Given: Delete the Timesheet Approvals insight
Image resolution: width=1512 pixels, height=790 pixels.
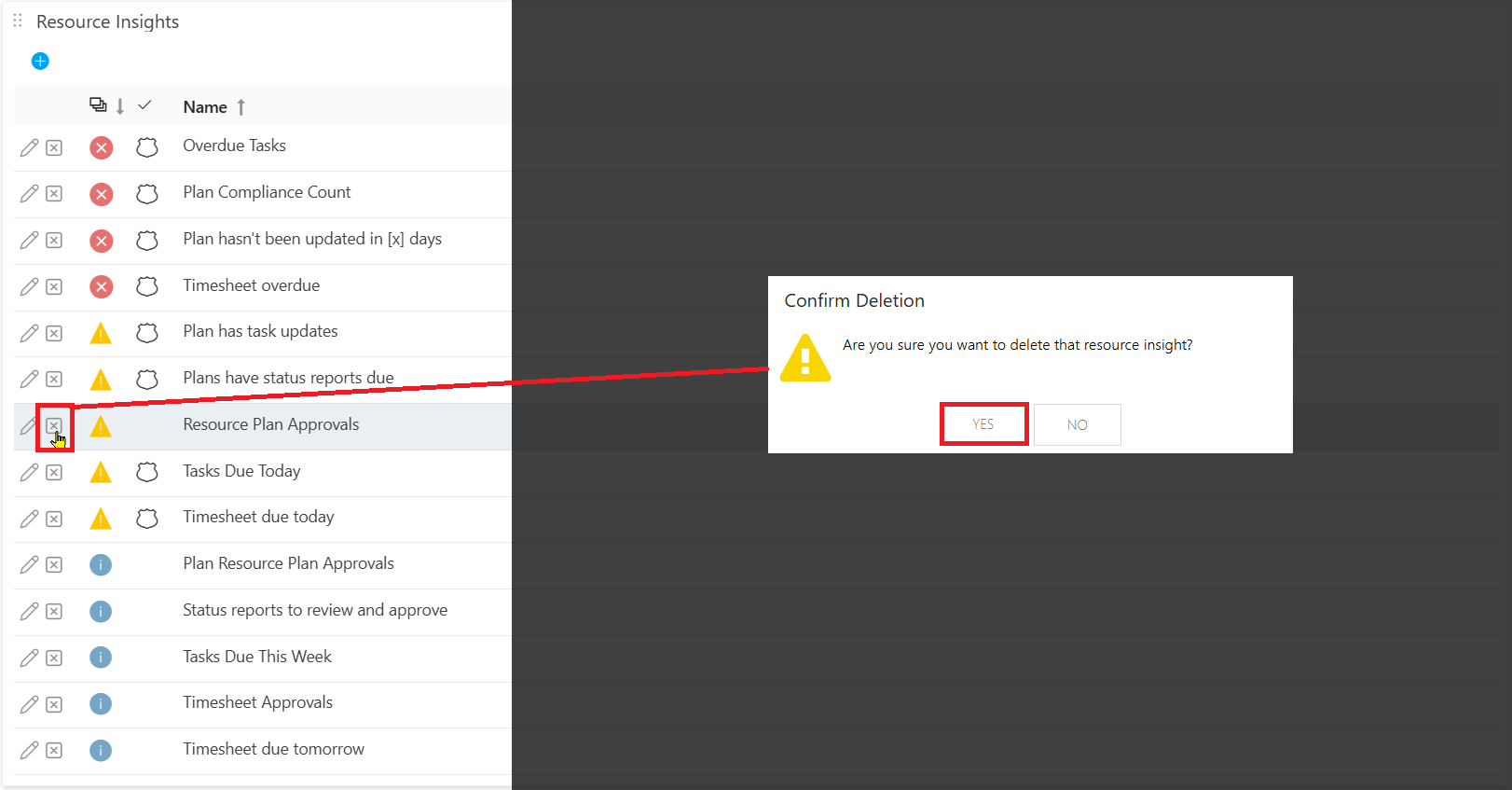Looking at the screenshot, I should pyautogui.click(x=54, y=704).
